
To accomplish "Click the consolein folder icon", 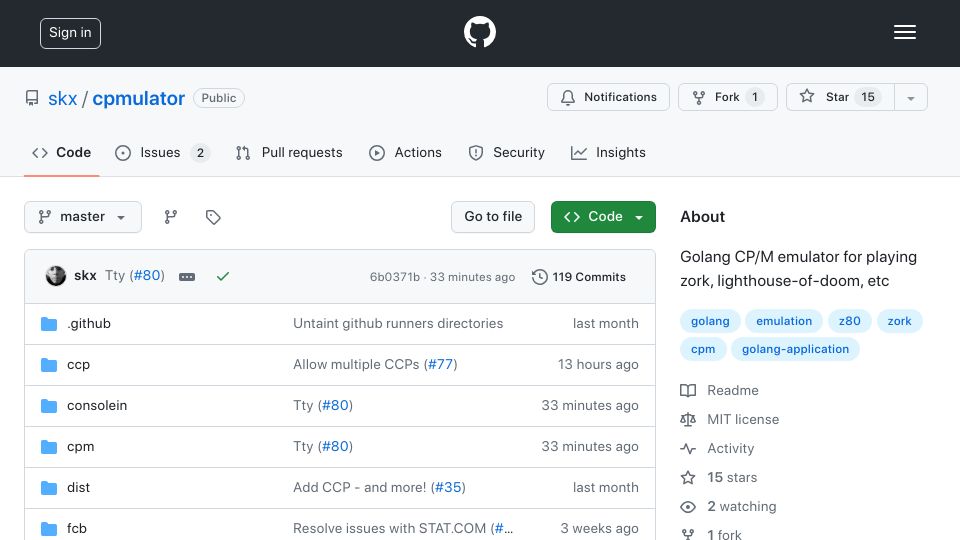I will tap(49, 405).
